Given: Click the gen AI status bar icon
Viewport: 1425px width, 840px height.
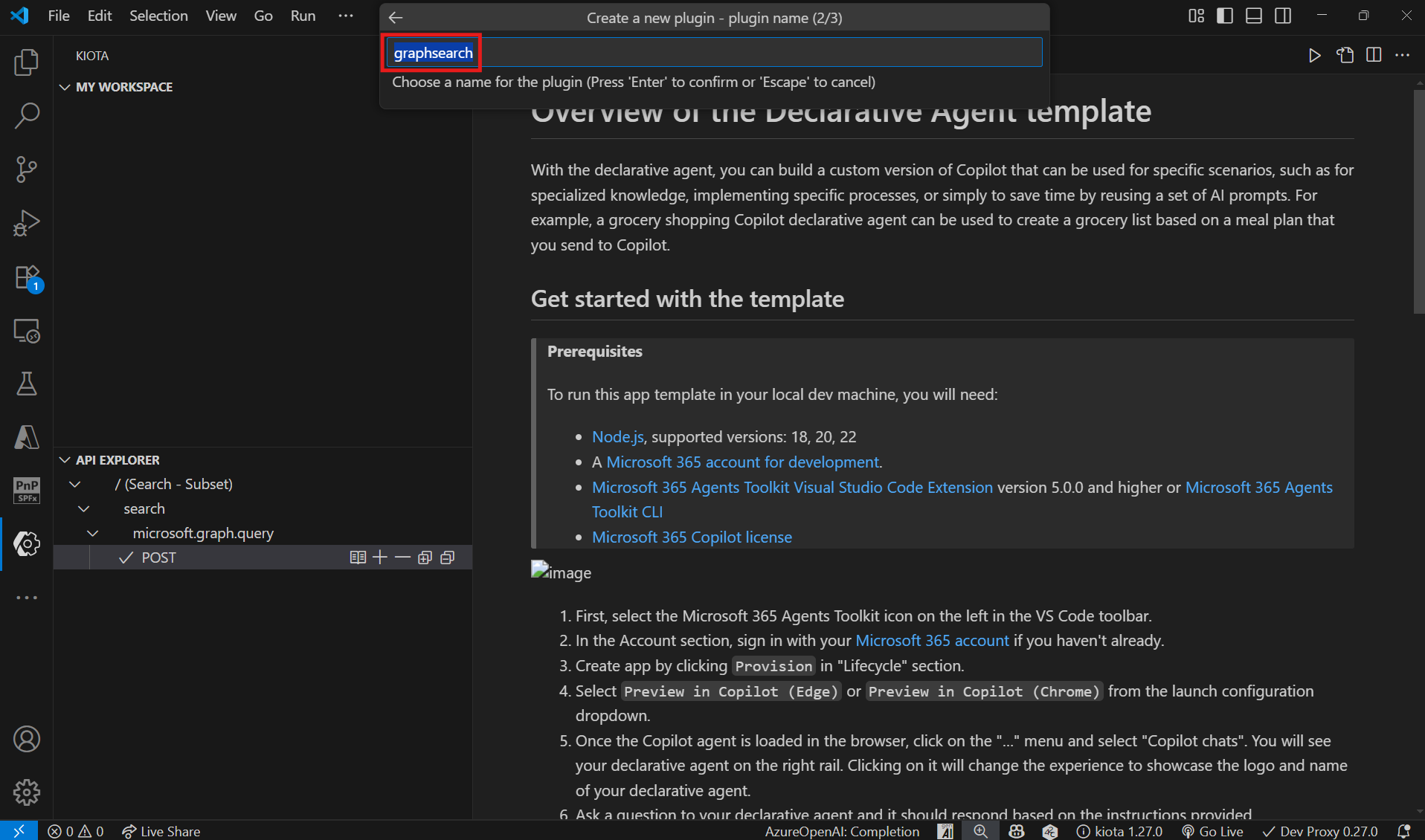Looking at the screenshot, I should coord(946,831).
